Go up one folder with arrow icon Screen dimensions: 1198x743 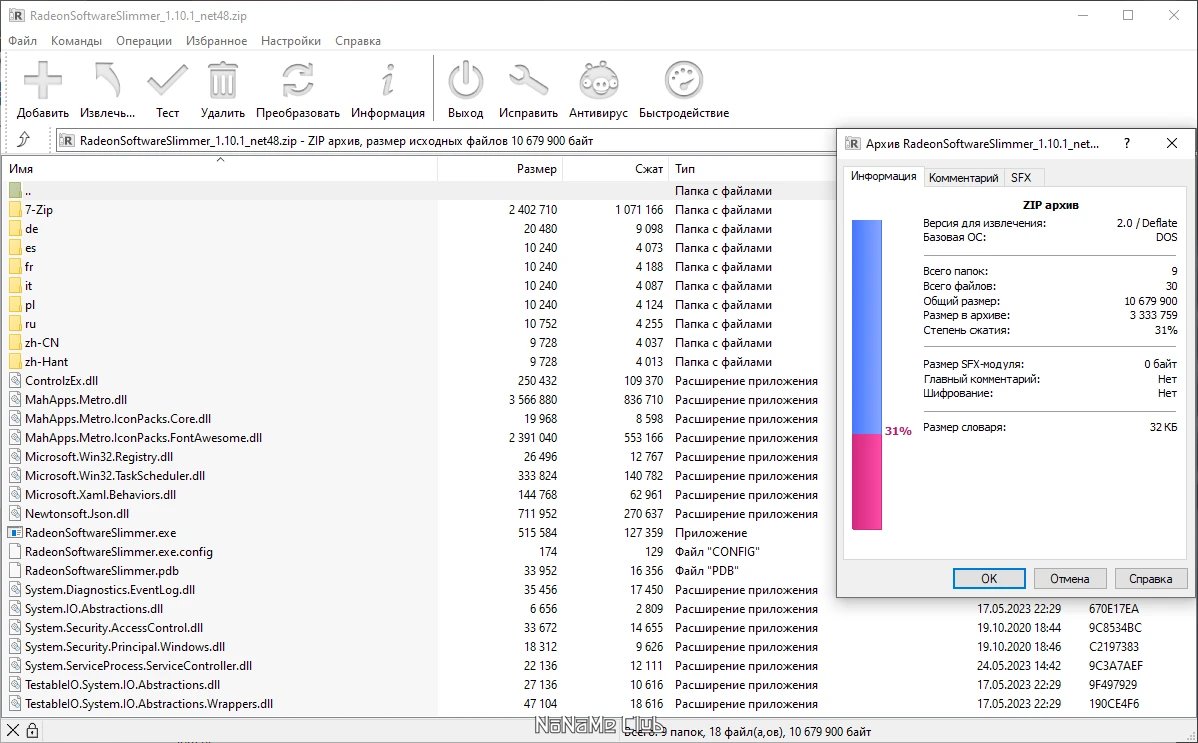pyautogui.click(x=24, y=140)
